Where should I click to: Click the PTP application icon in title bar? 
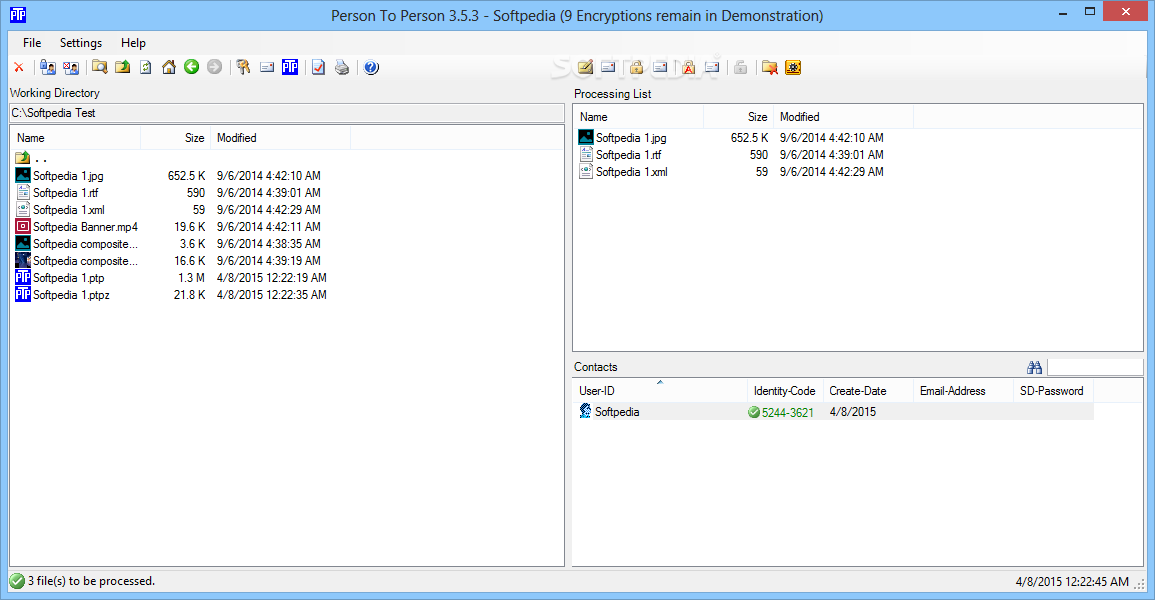18,15
